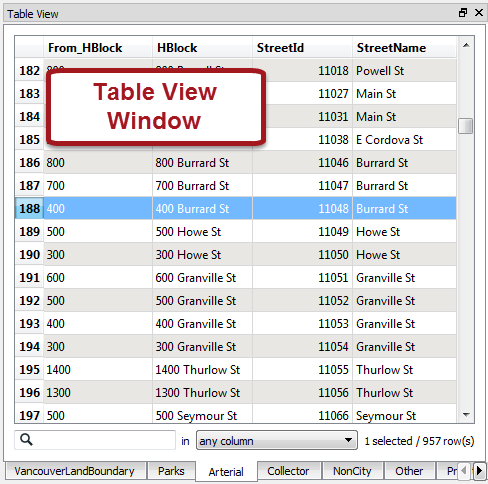The image size is (488, 484).
Task: Click the vertical scrollbar thumb
Action: coord(466,126)
